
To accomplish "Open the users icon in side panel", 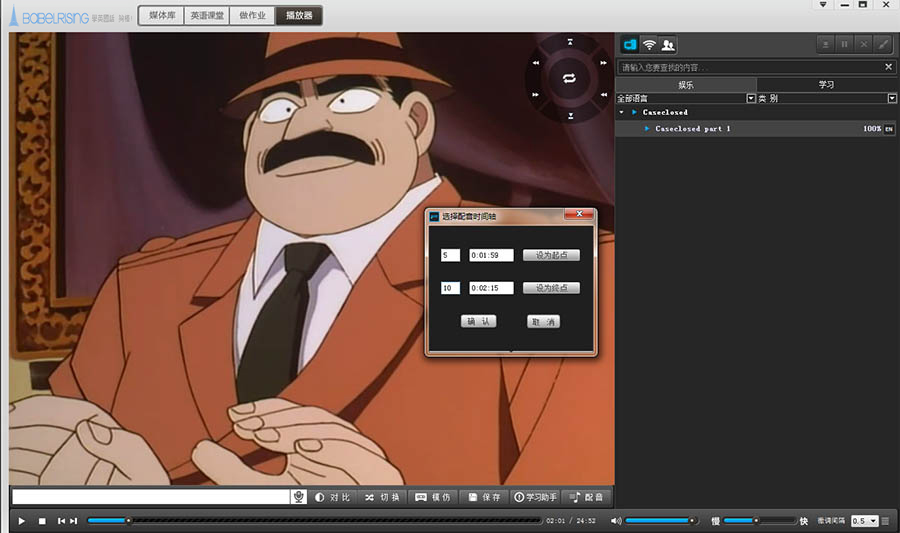I will pyautogui.click(x=668, y=44).
